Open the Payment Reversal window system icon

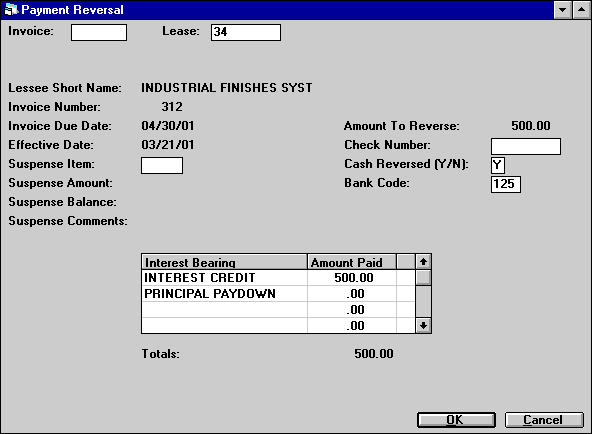(11, 9)
